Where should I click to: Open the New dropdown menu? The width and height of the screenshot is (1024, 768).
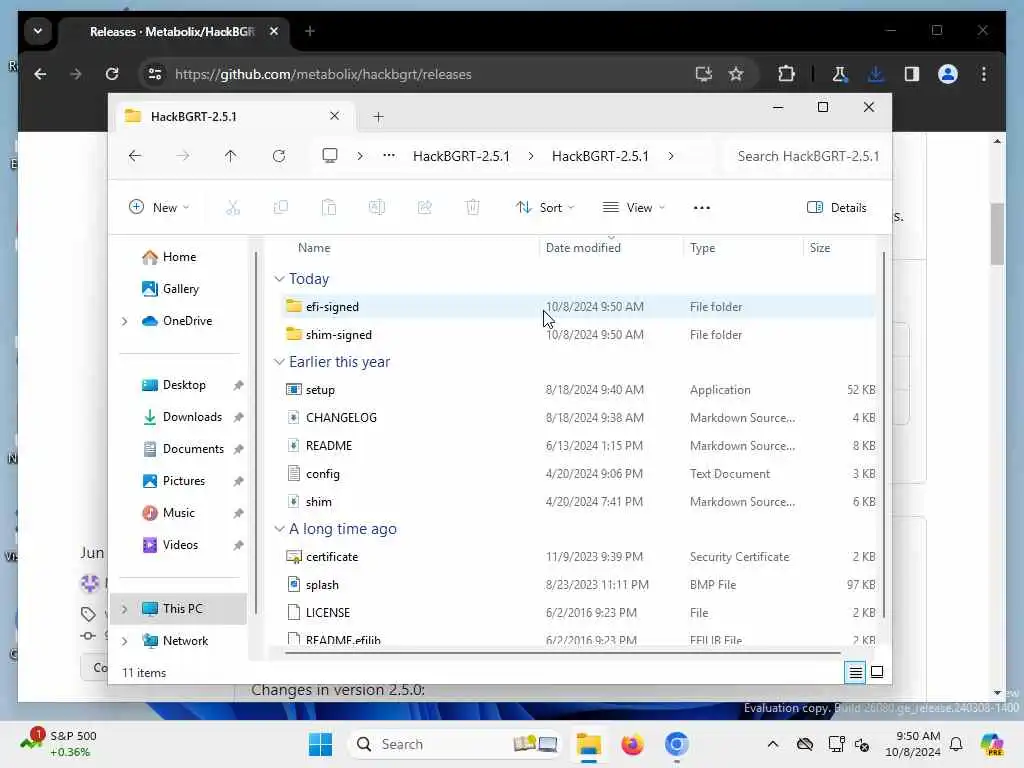159,208
